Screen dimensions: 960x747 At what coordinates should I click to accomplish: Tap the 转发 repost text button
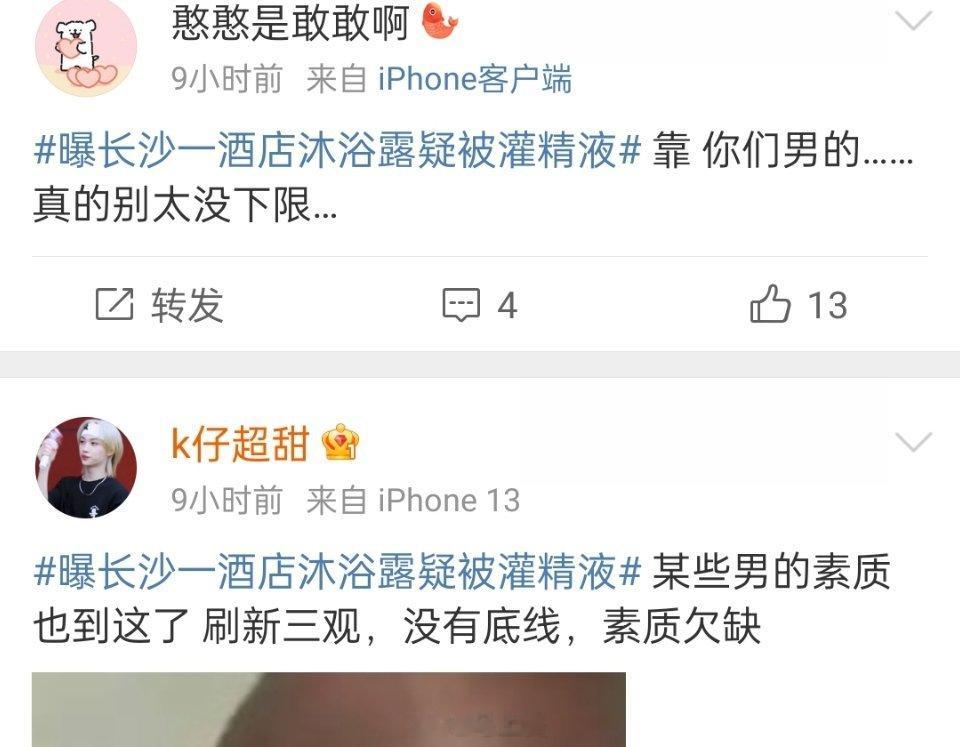point(187,305)
